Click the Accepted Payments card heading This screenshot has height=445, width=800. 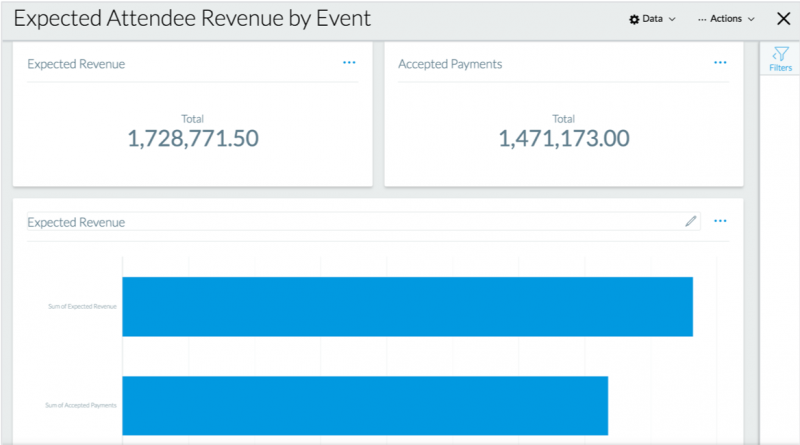(450, 64)
